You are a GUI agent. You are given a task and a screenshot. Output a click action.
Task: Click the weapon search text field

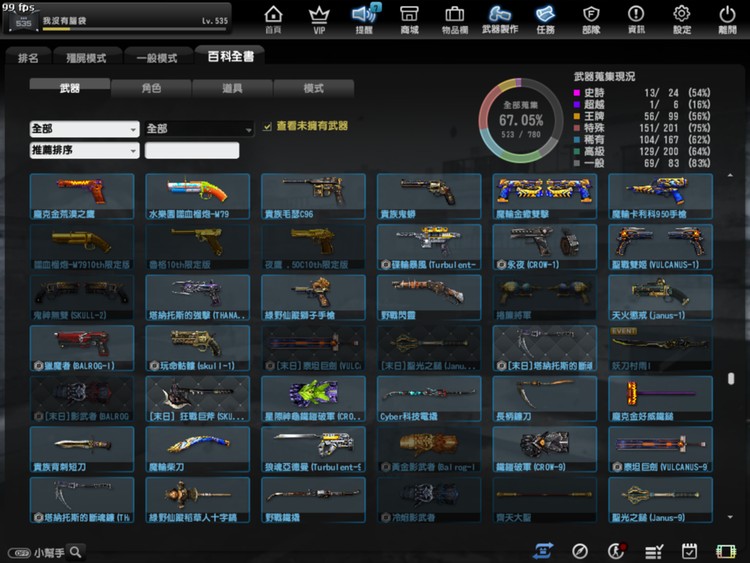coord(192,151)
